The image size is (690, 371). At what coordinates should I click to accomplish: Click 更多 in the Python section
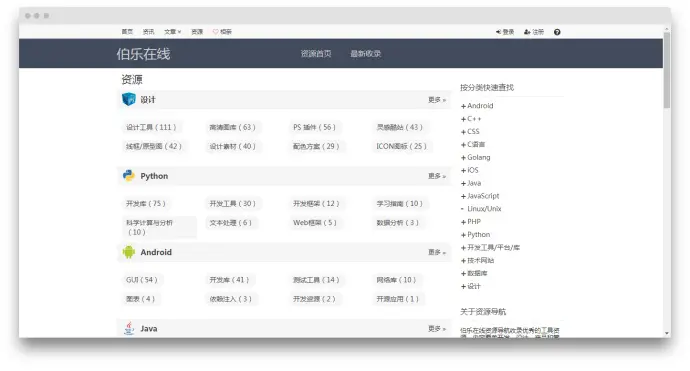click(437, 176)
